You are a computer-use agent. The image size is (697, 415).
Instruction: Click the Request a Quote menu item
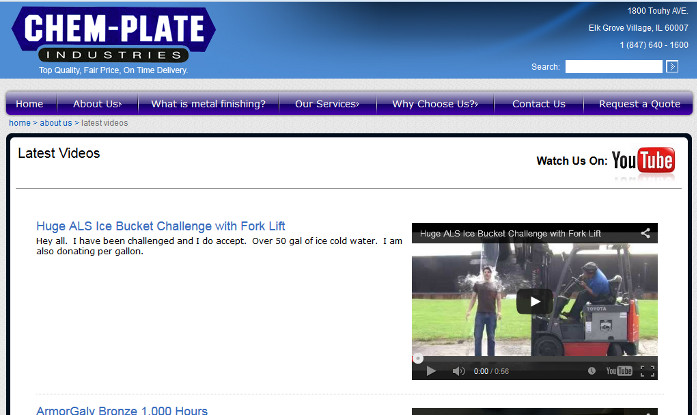click(x=639, y=104)
